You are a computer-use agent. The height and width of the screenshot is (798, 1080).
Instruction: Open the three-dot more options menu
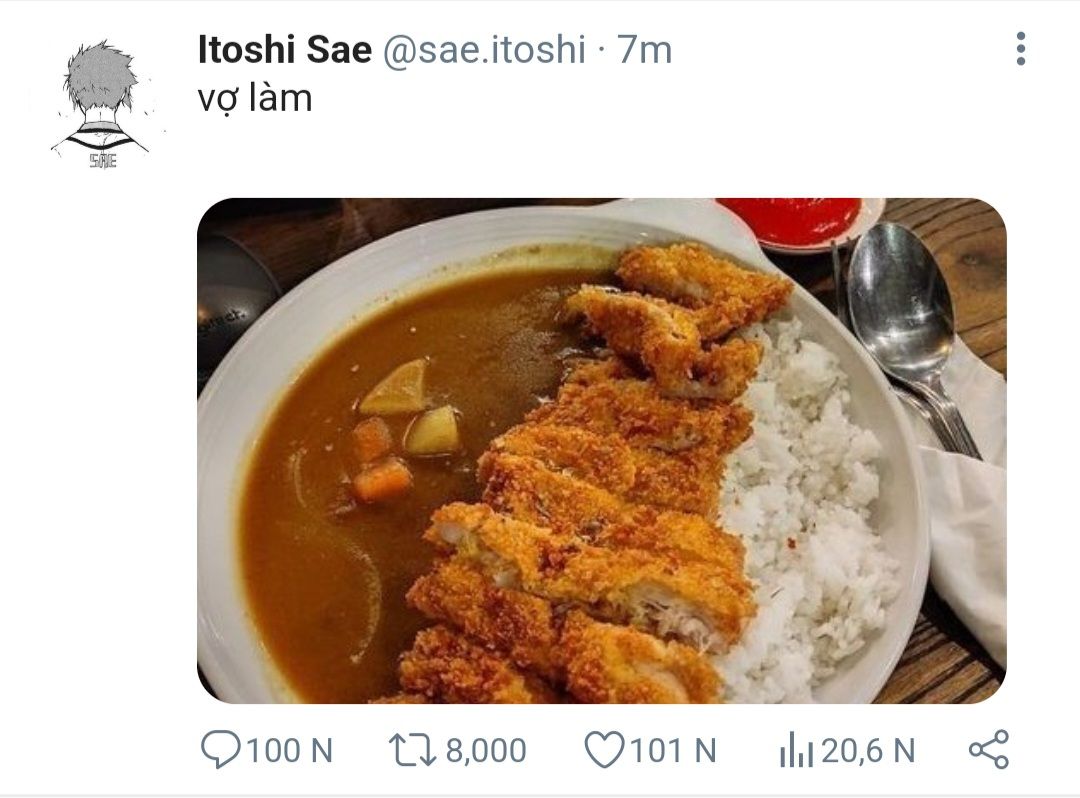click(1020, 49)
